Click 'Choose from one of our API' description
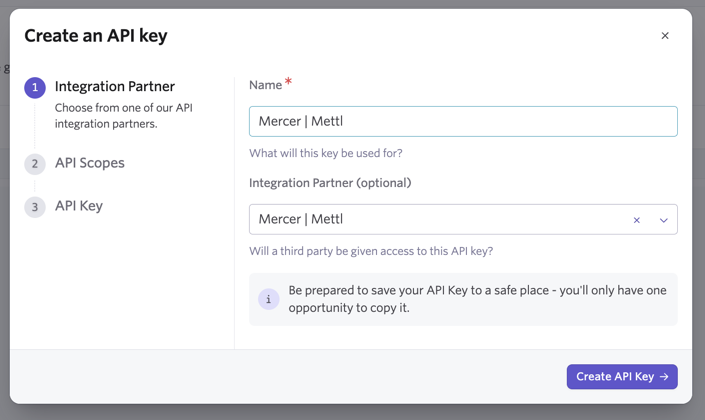 [x=124, y=116]
